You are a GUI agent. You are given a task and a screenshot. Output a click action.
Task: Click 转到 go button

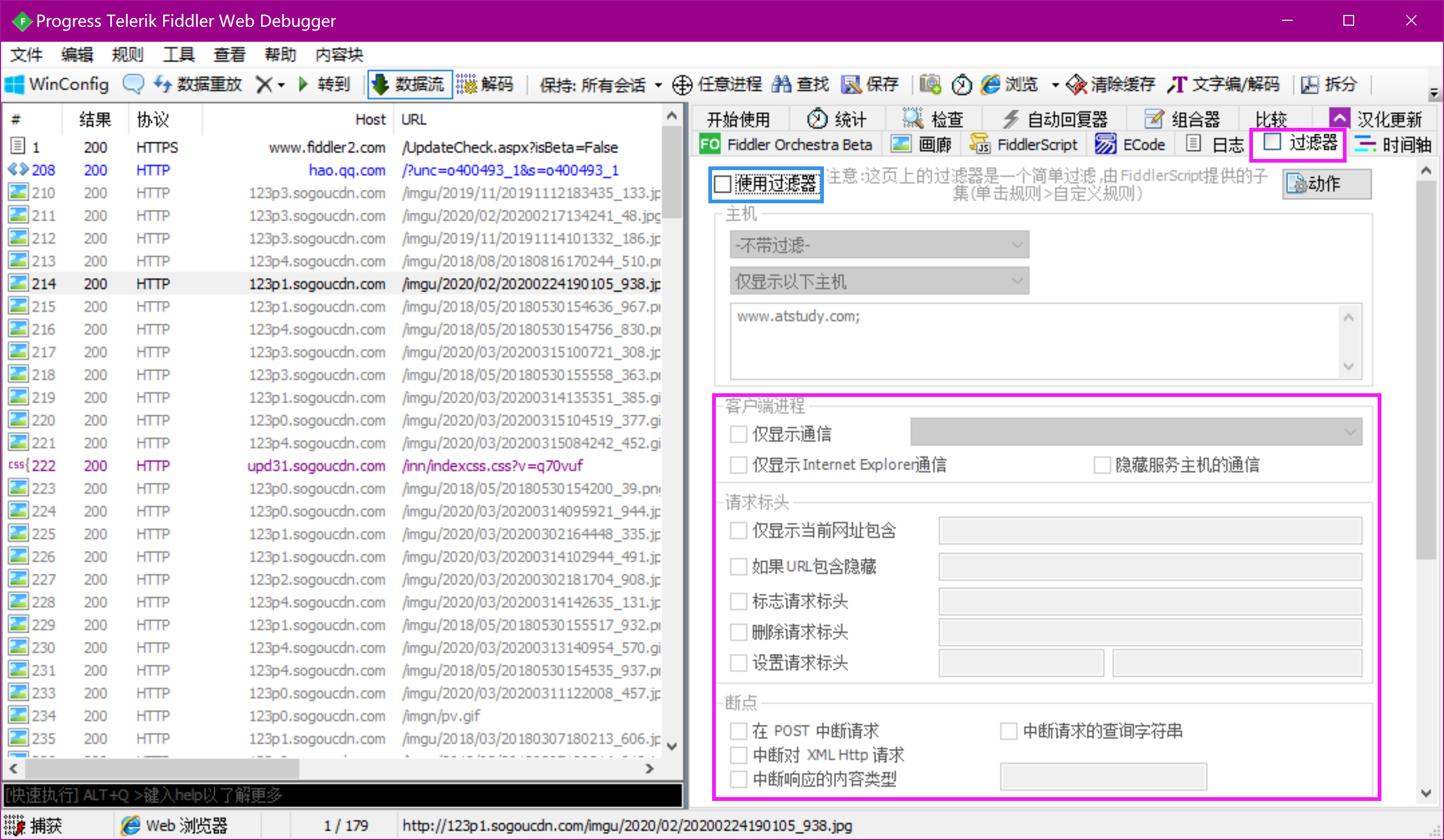pos(324,85)
